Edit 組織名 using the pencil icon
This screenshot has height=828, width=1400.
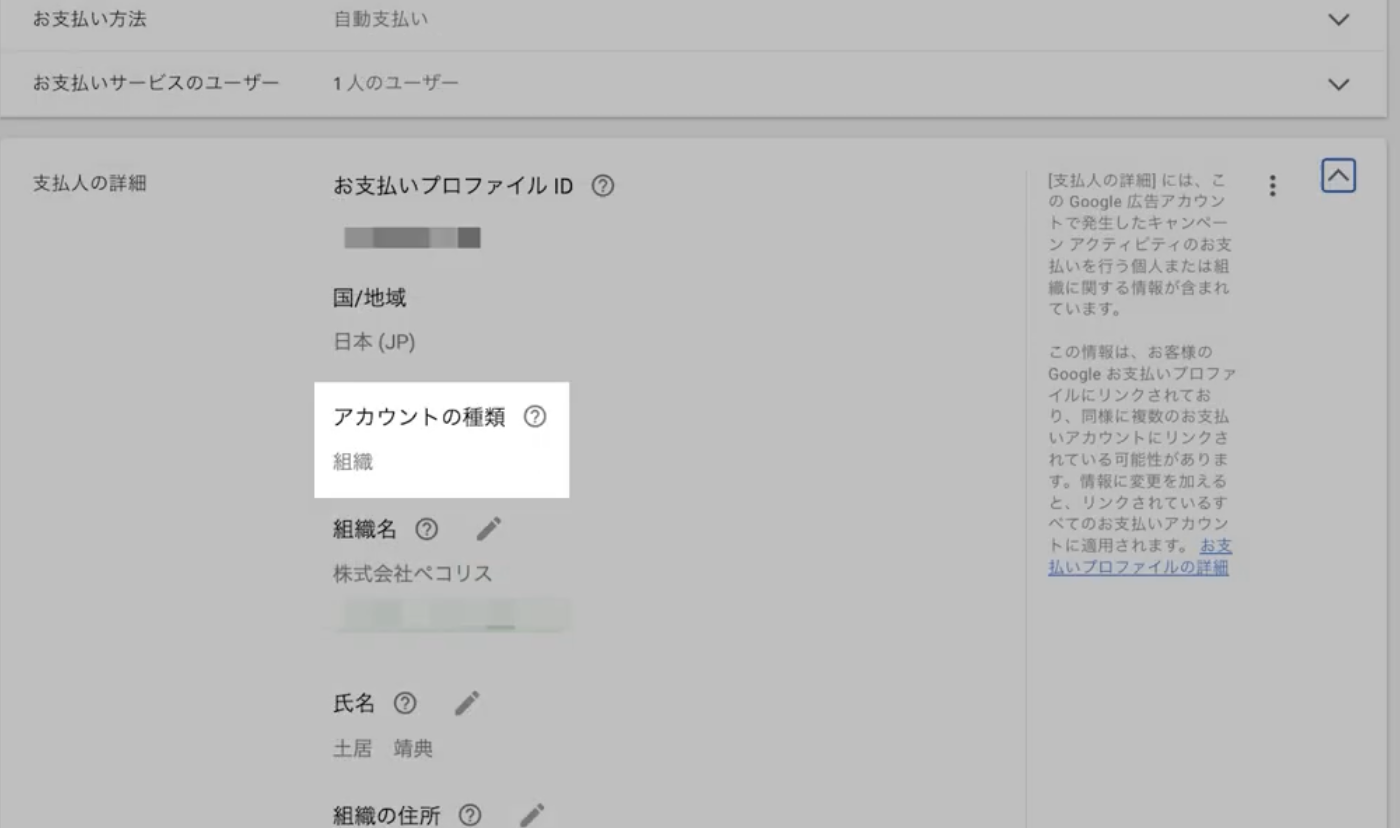point(488,528)
